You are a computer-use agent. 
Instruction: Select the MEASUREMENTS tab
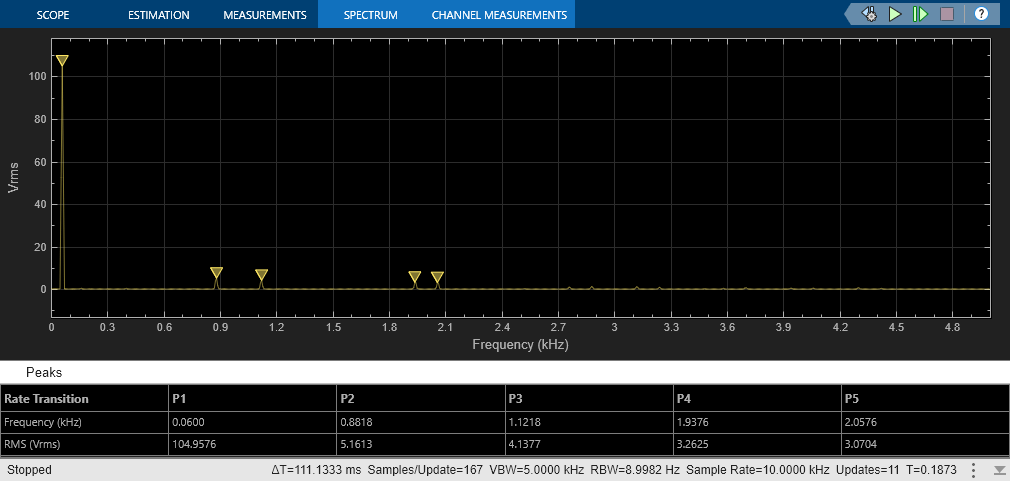click(265, 14)
